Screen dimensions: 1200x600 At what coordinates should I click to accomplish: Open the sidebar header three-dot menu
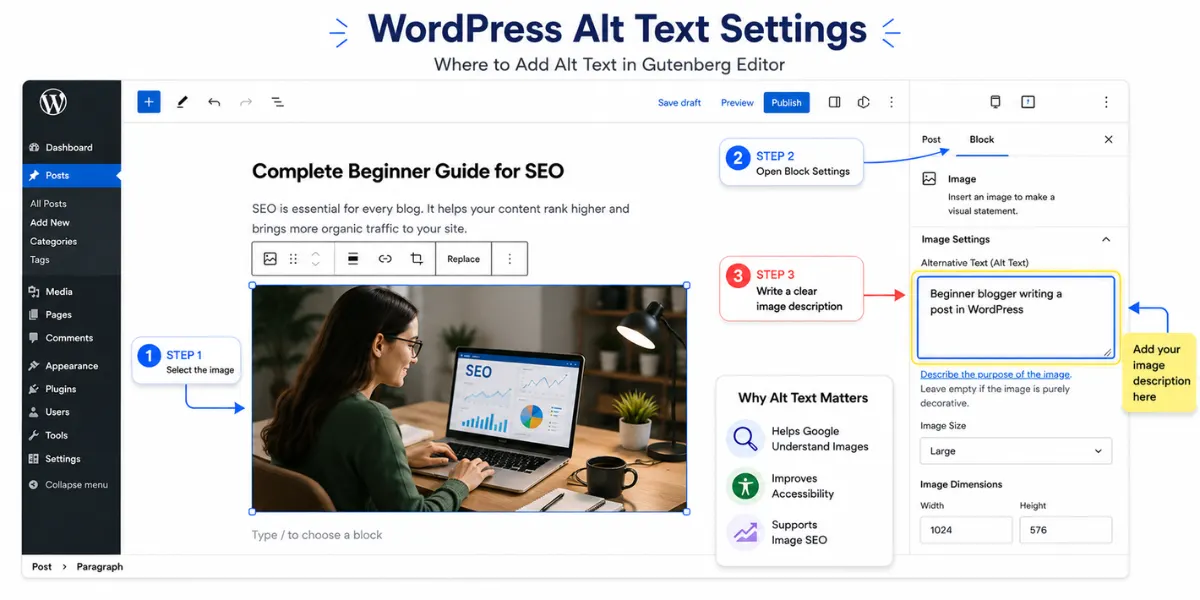(1106, 102)
